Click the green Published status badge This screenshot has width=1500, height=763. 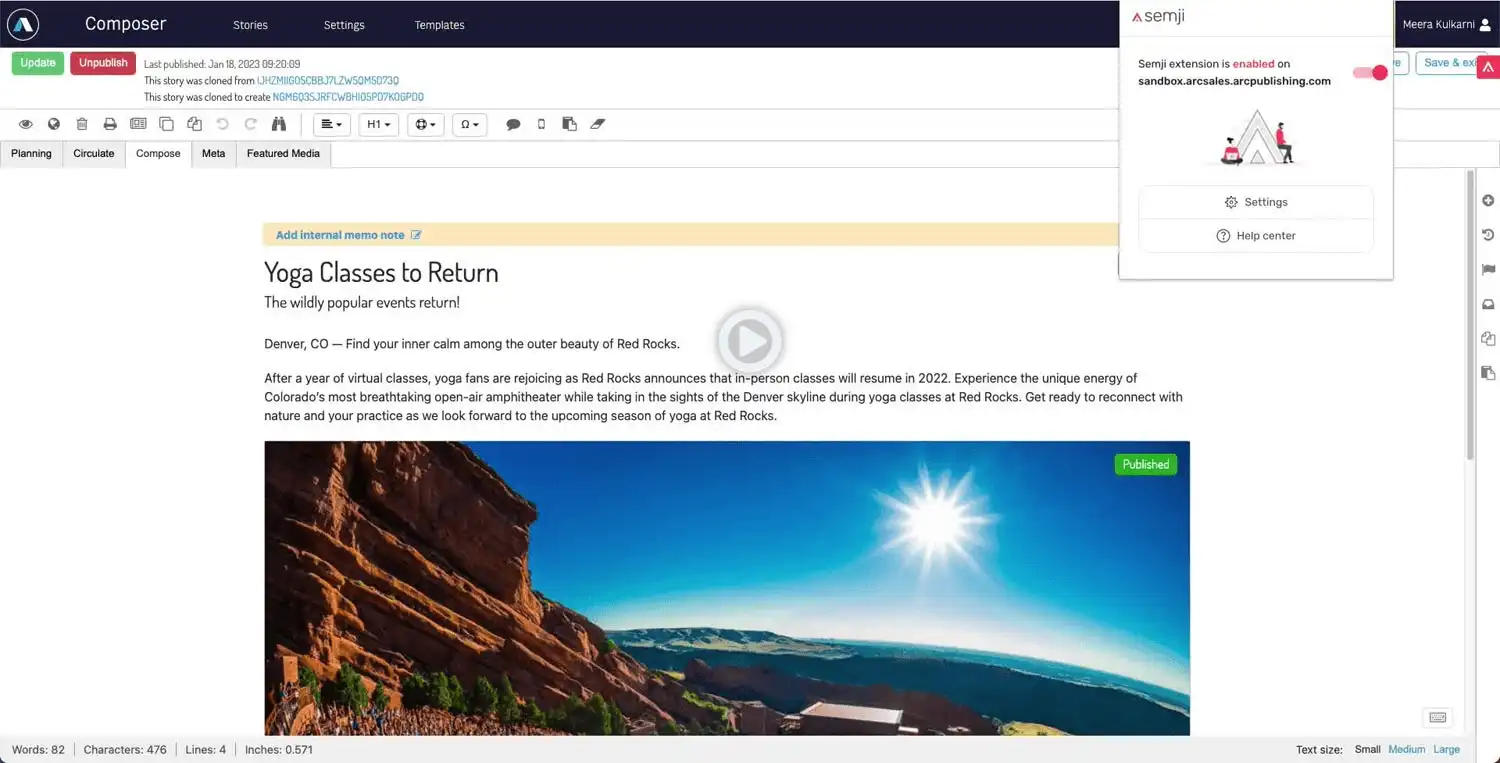tap(1145, 464)
